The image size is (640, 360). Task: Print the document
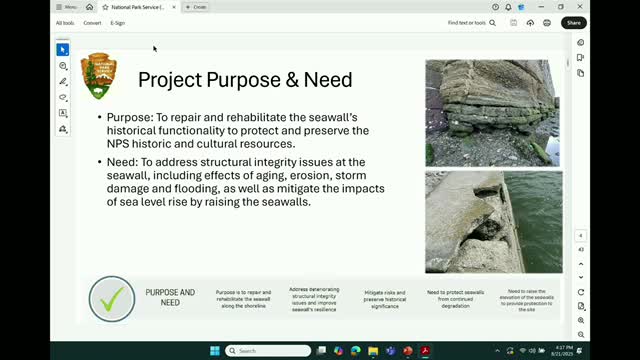click(547, 23)
